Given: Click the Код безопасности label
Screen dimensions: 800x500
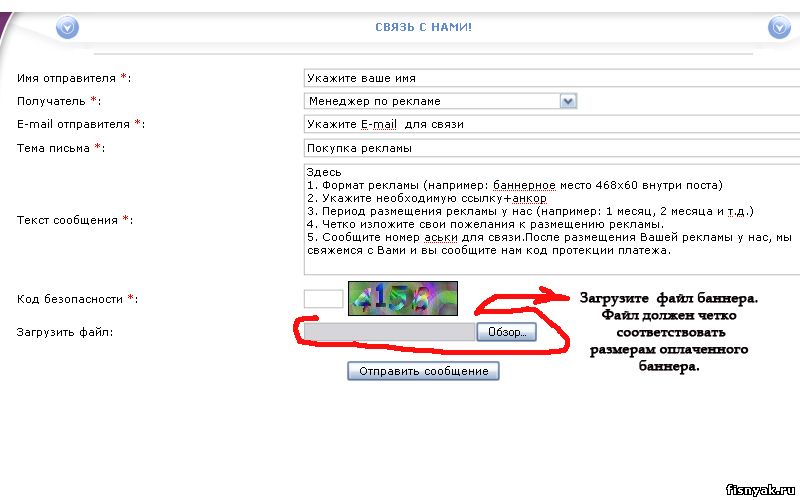Looking at the screenshot, I should [x=77, y=299].
